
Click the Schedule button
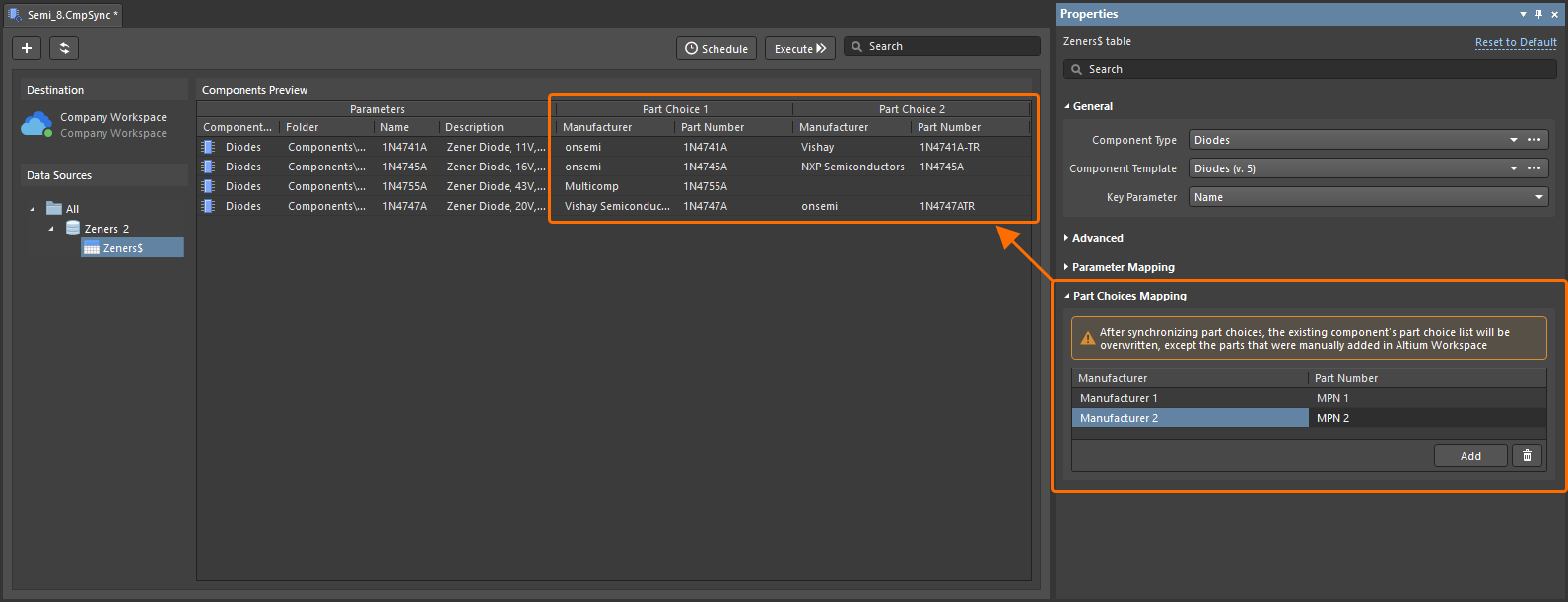pos(716,48)
